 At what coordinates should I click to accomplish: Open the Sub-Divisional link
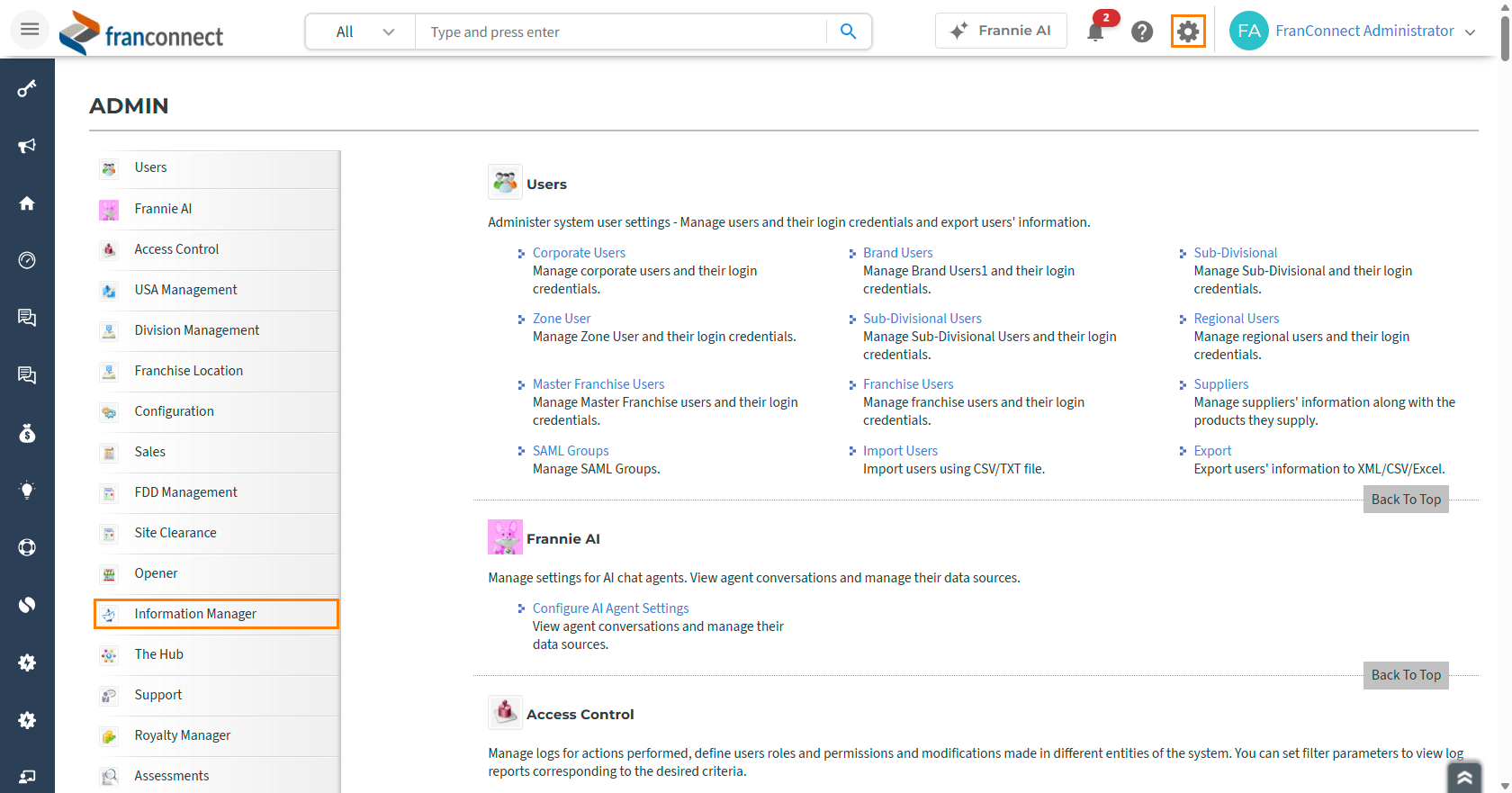pos(1235,253)
